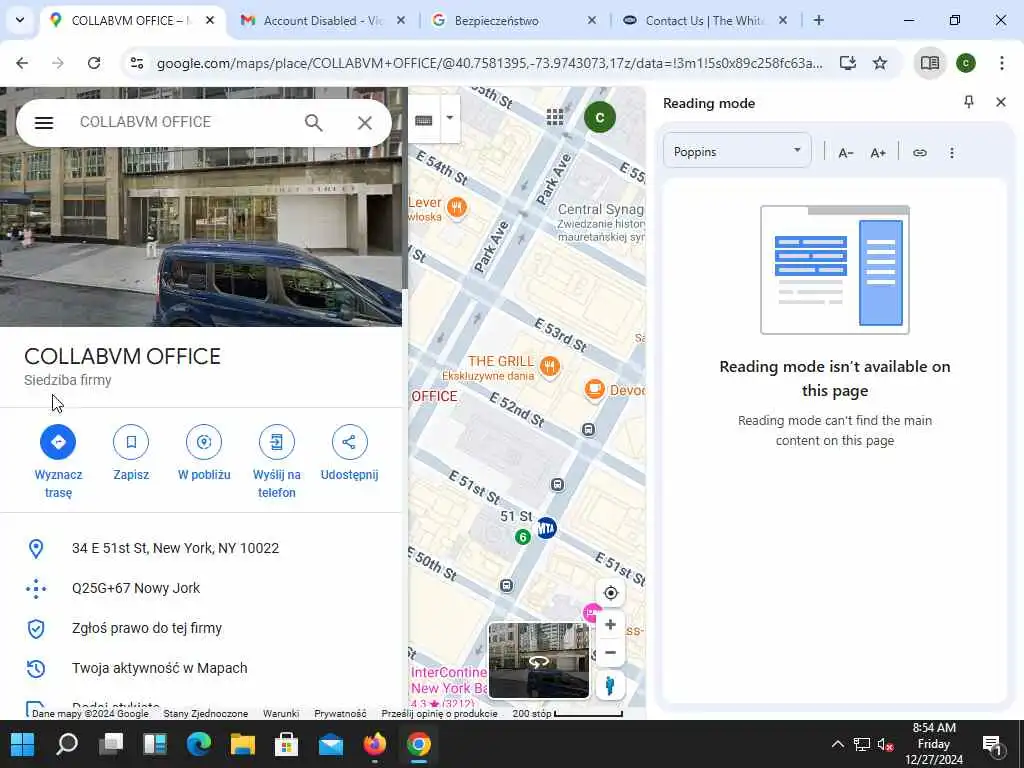Increase reading mode font size

pos(878,153)
